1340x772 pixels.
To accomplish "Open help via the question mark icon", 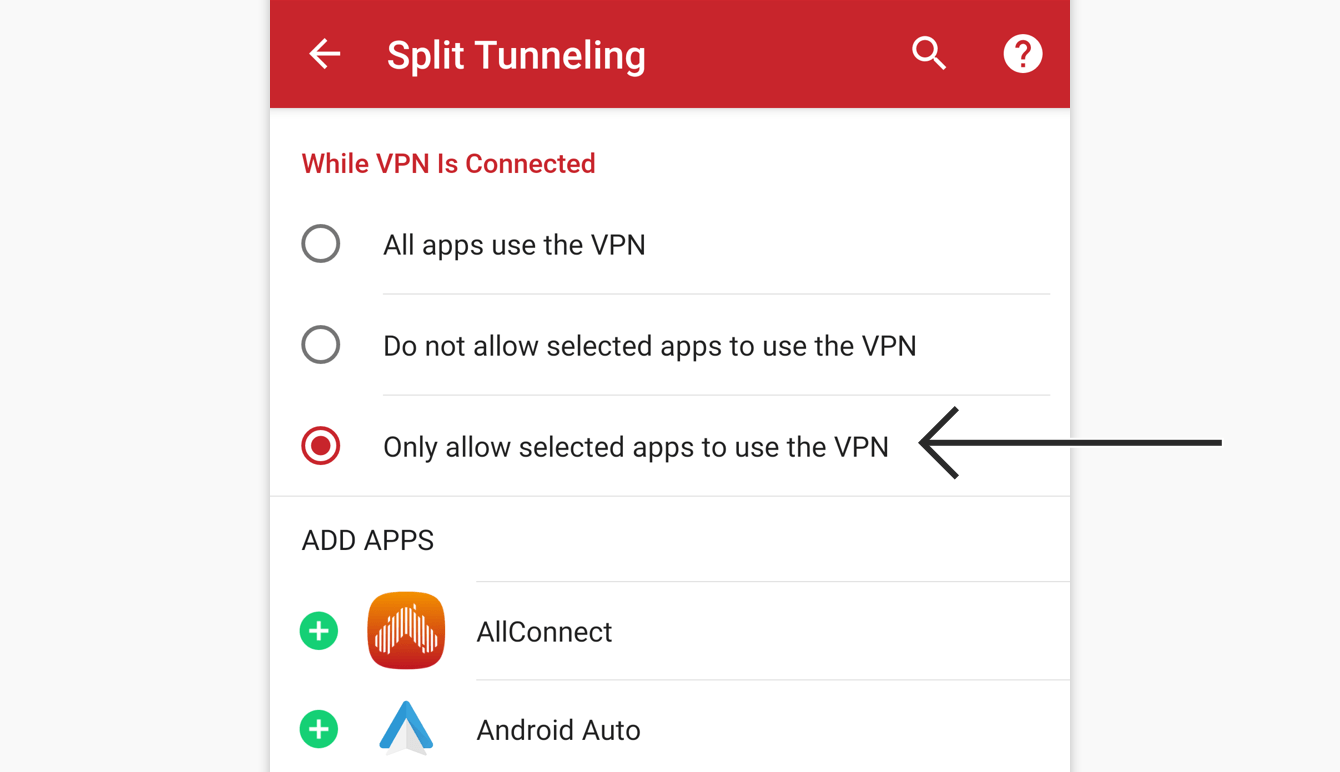I will click(x=1023, y=54).
